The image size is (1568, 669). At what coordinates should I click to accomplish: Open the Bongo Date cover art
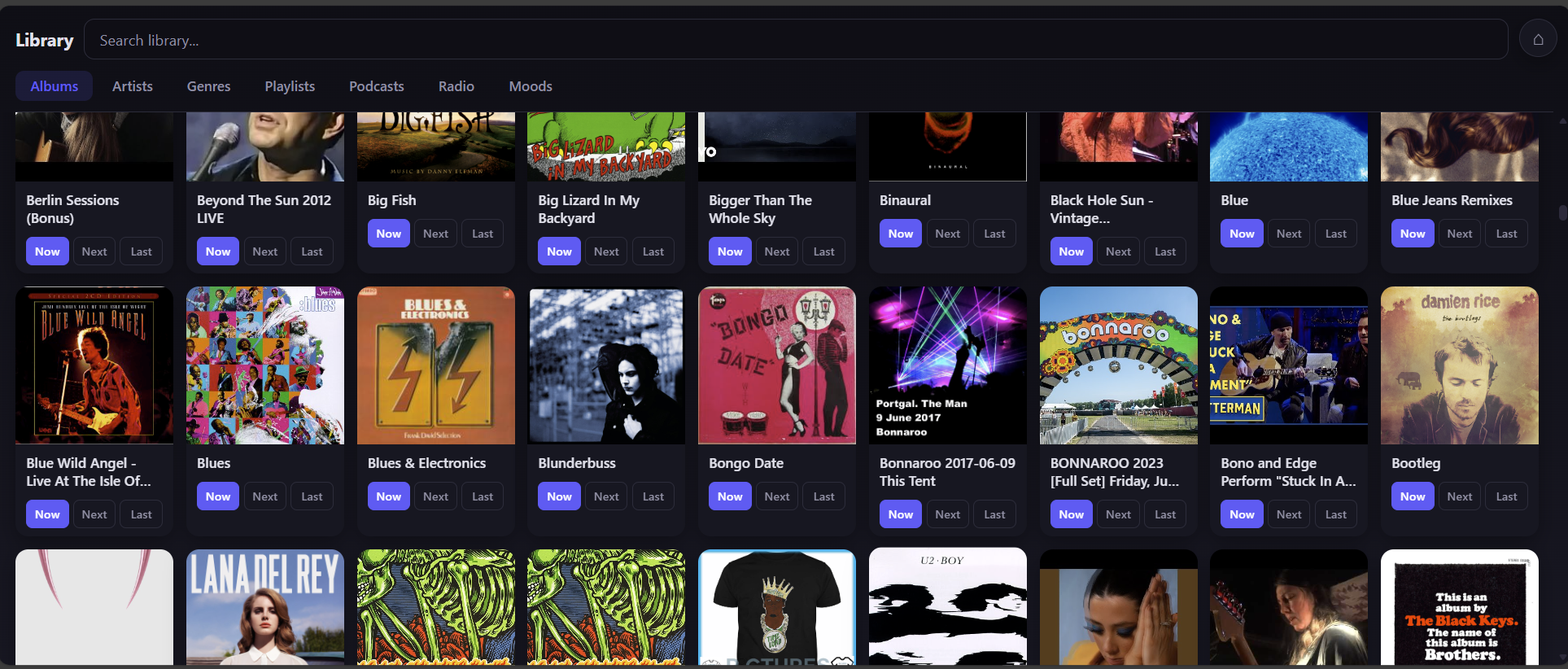(x=777, y=365)
